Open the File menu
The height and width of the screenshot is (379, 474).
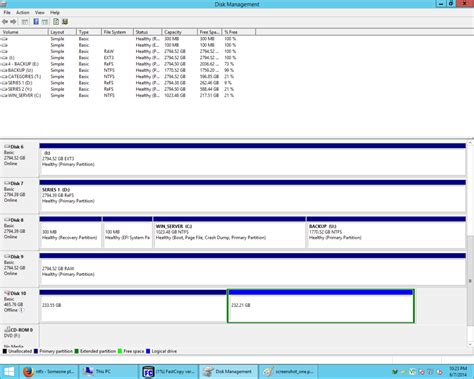point(7,12)
